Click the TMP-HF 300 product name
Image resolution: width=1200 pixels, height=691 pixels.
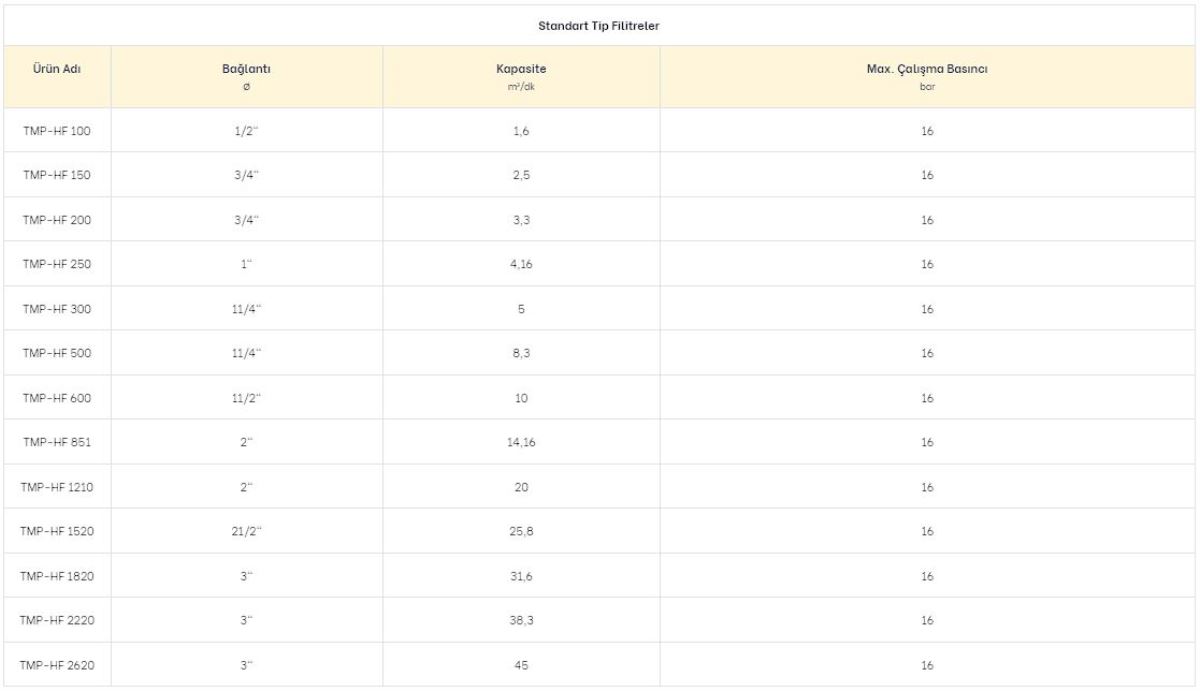(x=57, y=309)
